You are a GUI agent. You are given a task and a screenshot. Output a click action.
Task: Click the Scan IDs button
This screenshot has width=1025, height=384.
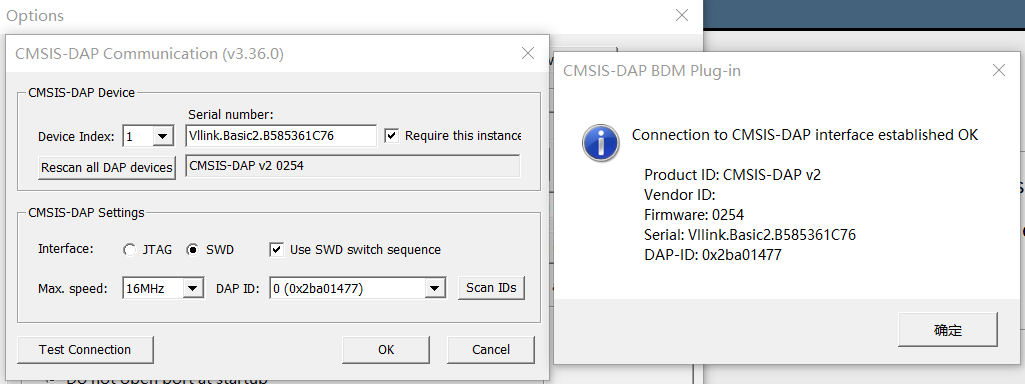tap(492, 287)
